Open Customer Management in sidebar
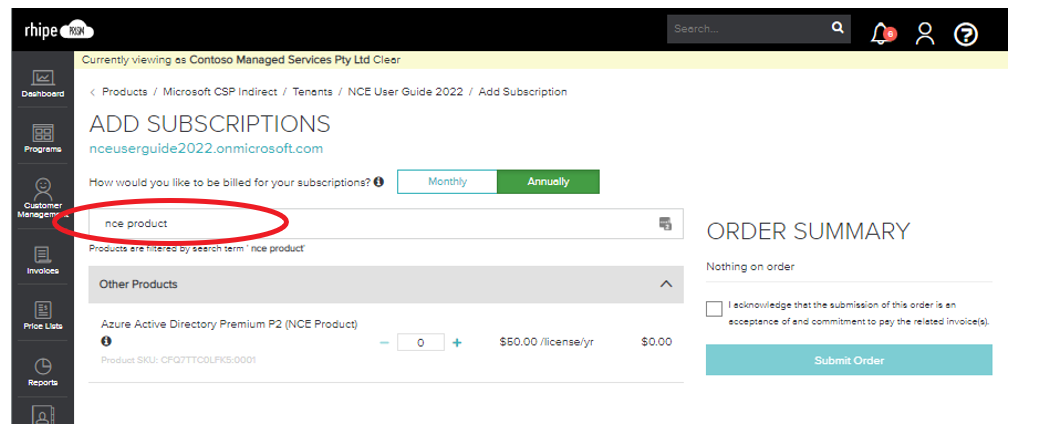The width and height of the screenshot is (1039, 433). point(43,198)
